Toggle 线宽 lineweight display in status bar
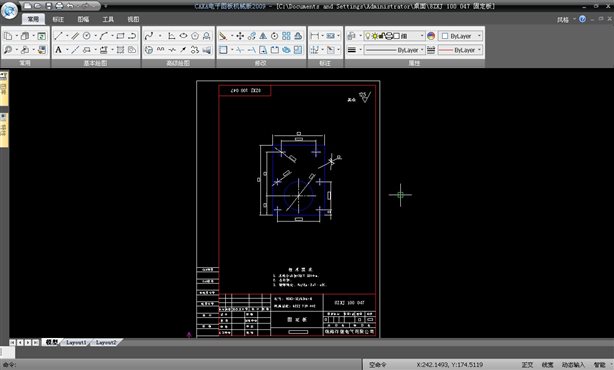This screenshot has height=370, width=614. [547, 365]
